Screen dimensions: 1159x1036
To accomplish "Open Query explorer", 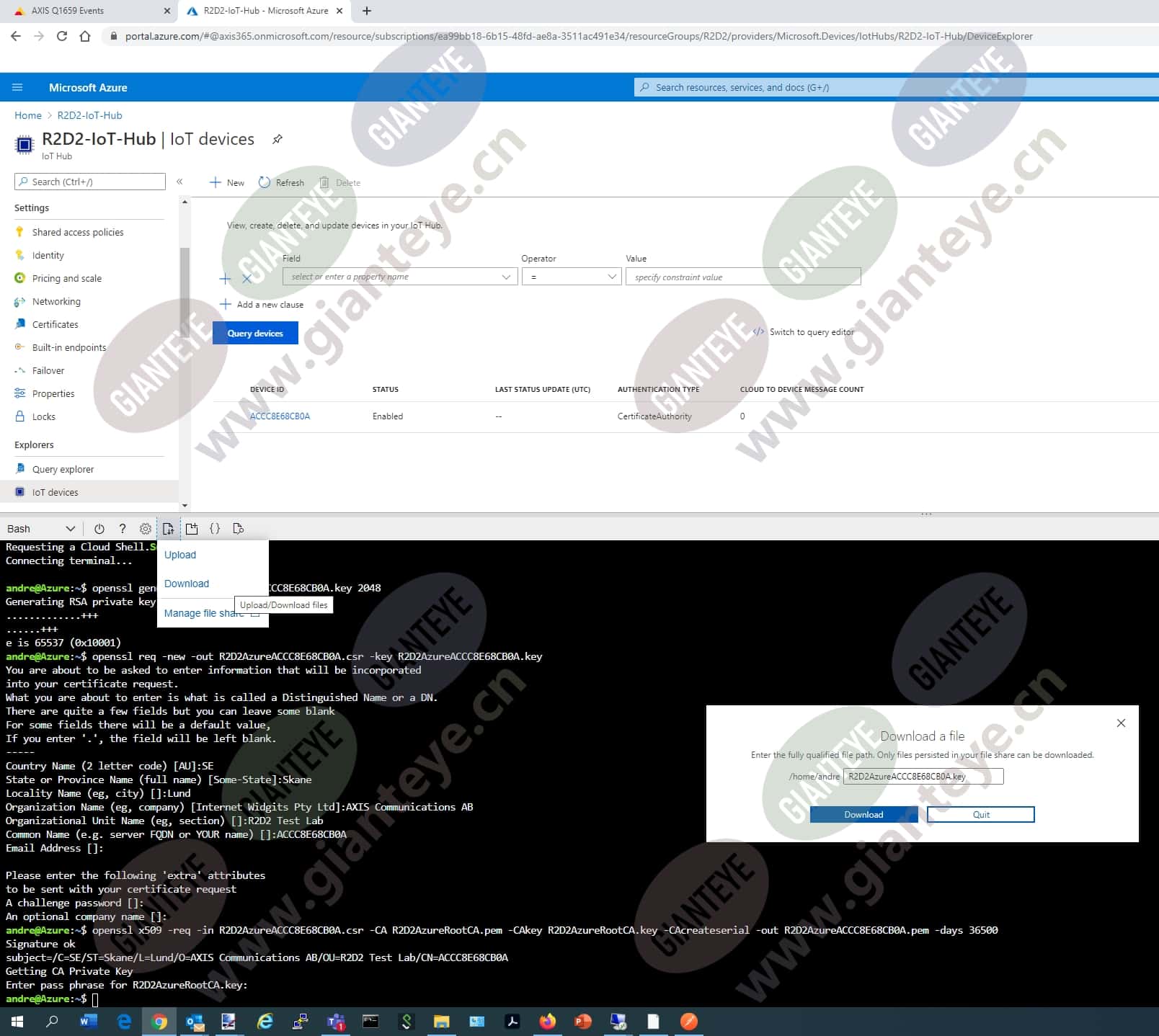I will pos(63,469).
